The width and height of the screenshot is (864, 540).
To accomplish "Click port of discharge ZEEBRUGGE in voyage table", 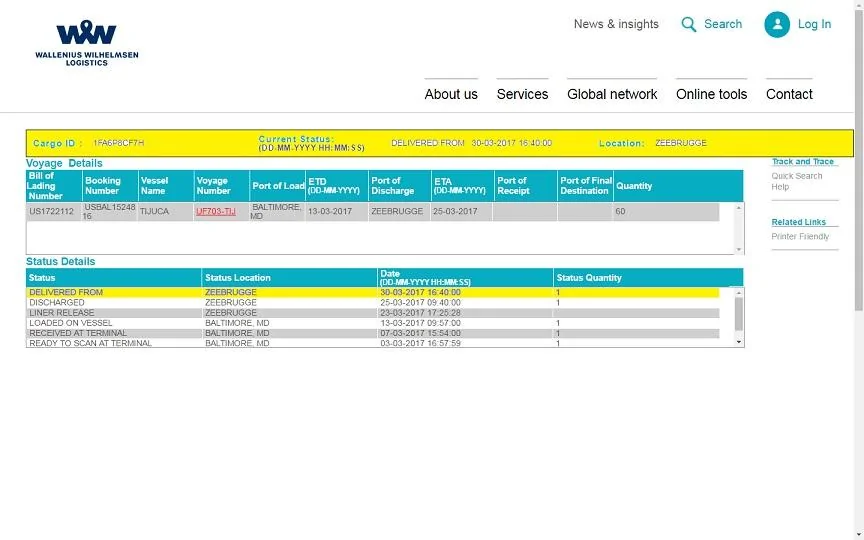I will (x=397, y=212).
